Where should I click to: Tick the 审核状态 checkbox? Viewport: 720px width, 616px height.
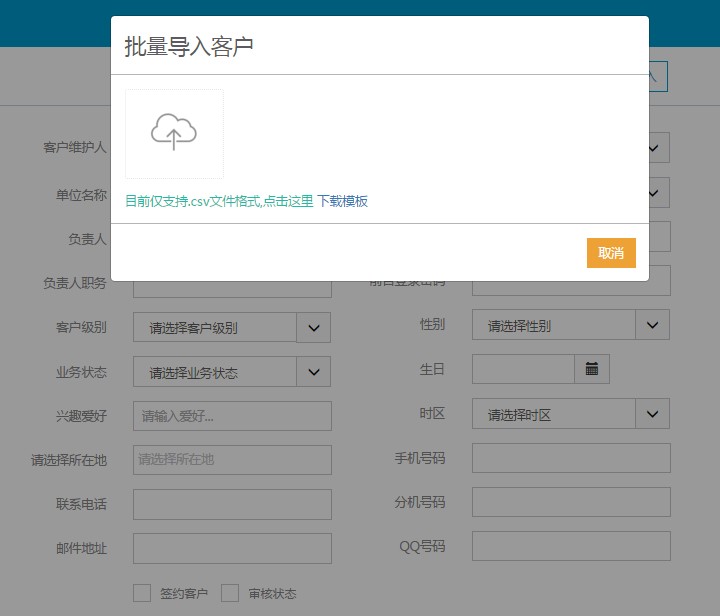coord(230,593)
